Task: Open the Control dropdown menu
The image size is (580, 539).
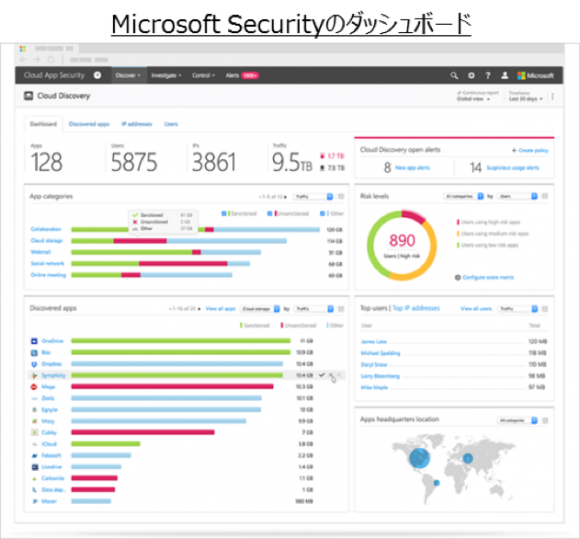Action: pyautogui.click(x=203, y=75)
